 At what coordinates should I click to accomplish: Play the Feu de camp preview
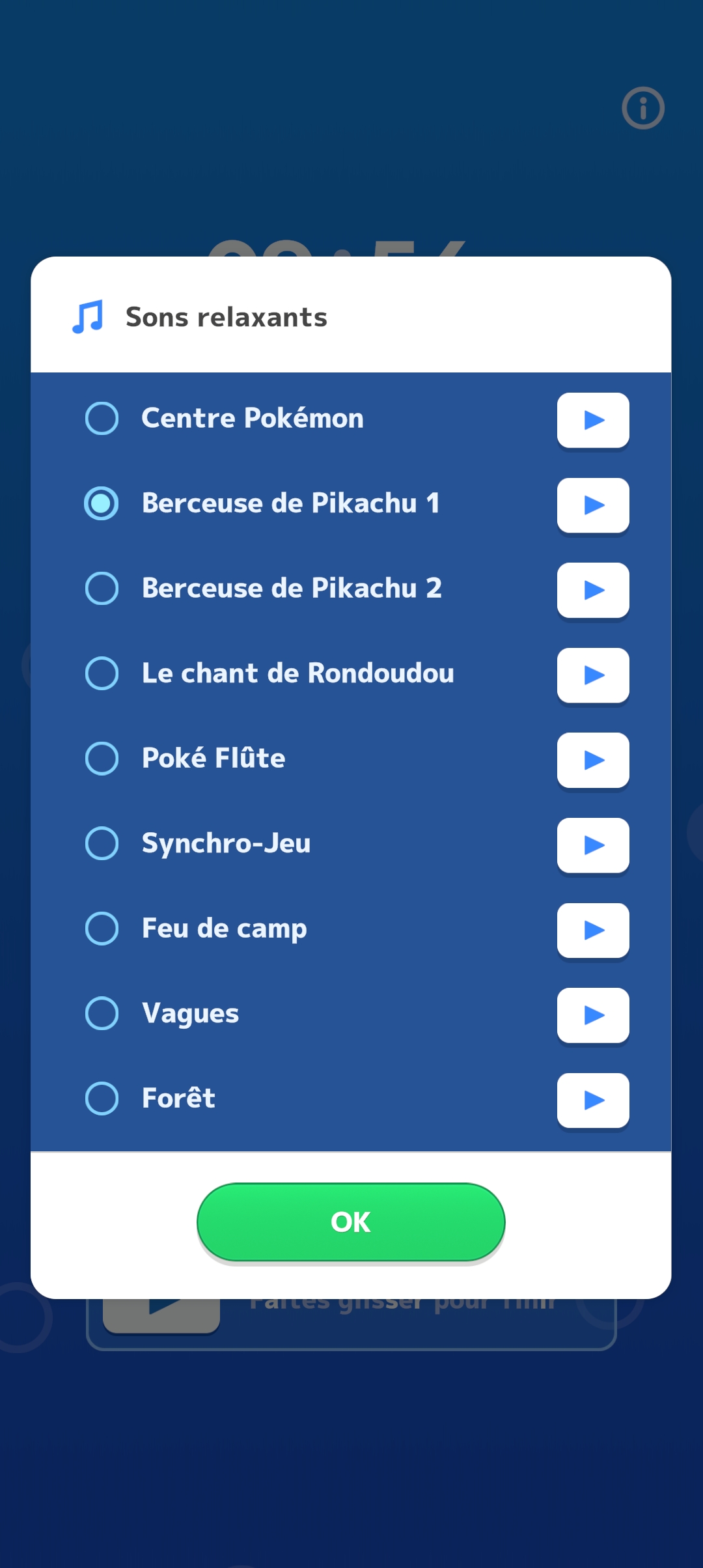(x=592, y=930)
